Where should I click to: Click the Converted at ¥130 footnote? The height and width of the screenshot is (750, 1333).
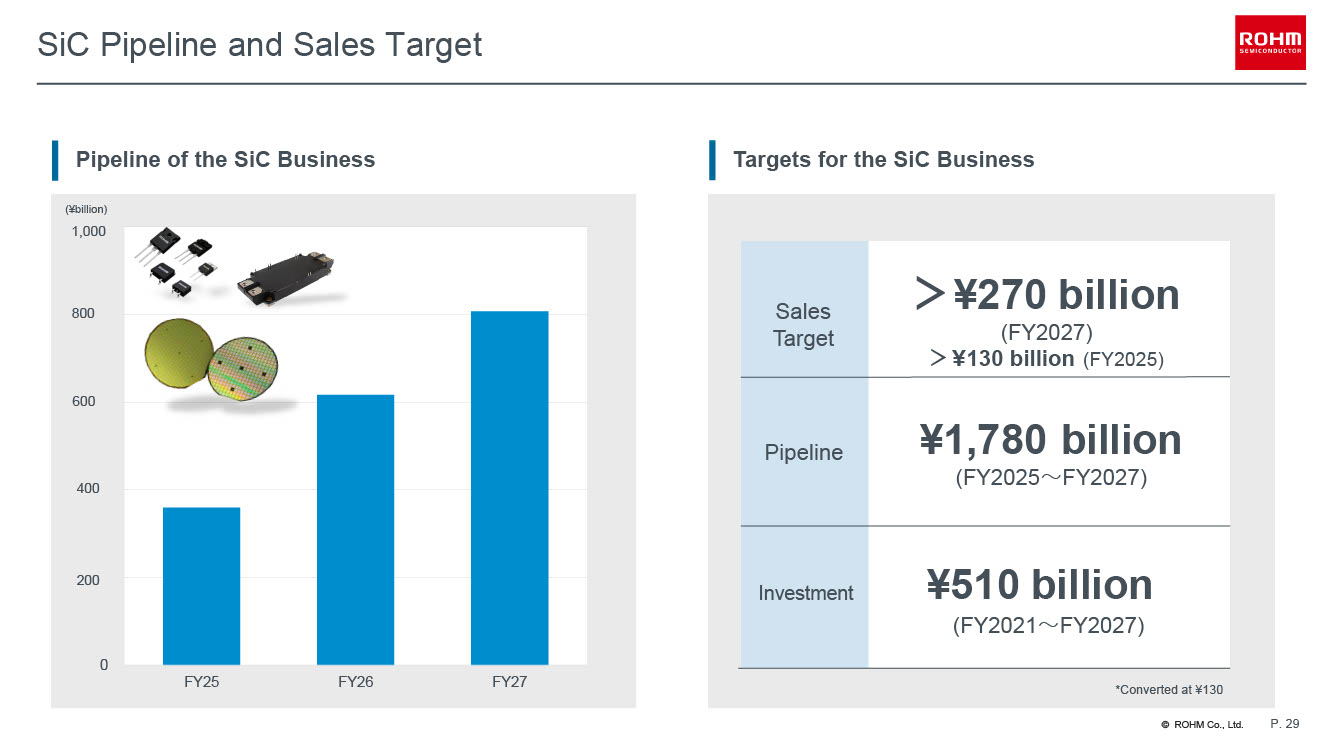[1168, 689]
